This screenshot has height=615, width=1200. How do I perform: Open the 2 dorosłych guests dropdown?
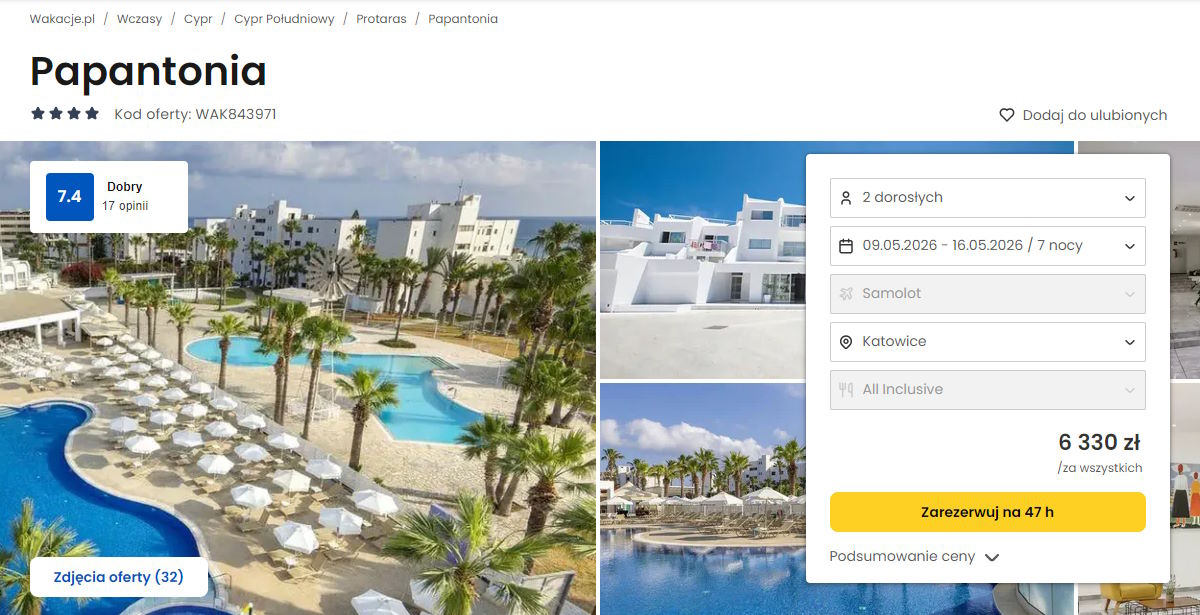coord(988,198)
